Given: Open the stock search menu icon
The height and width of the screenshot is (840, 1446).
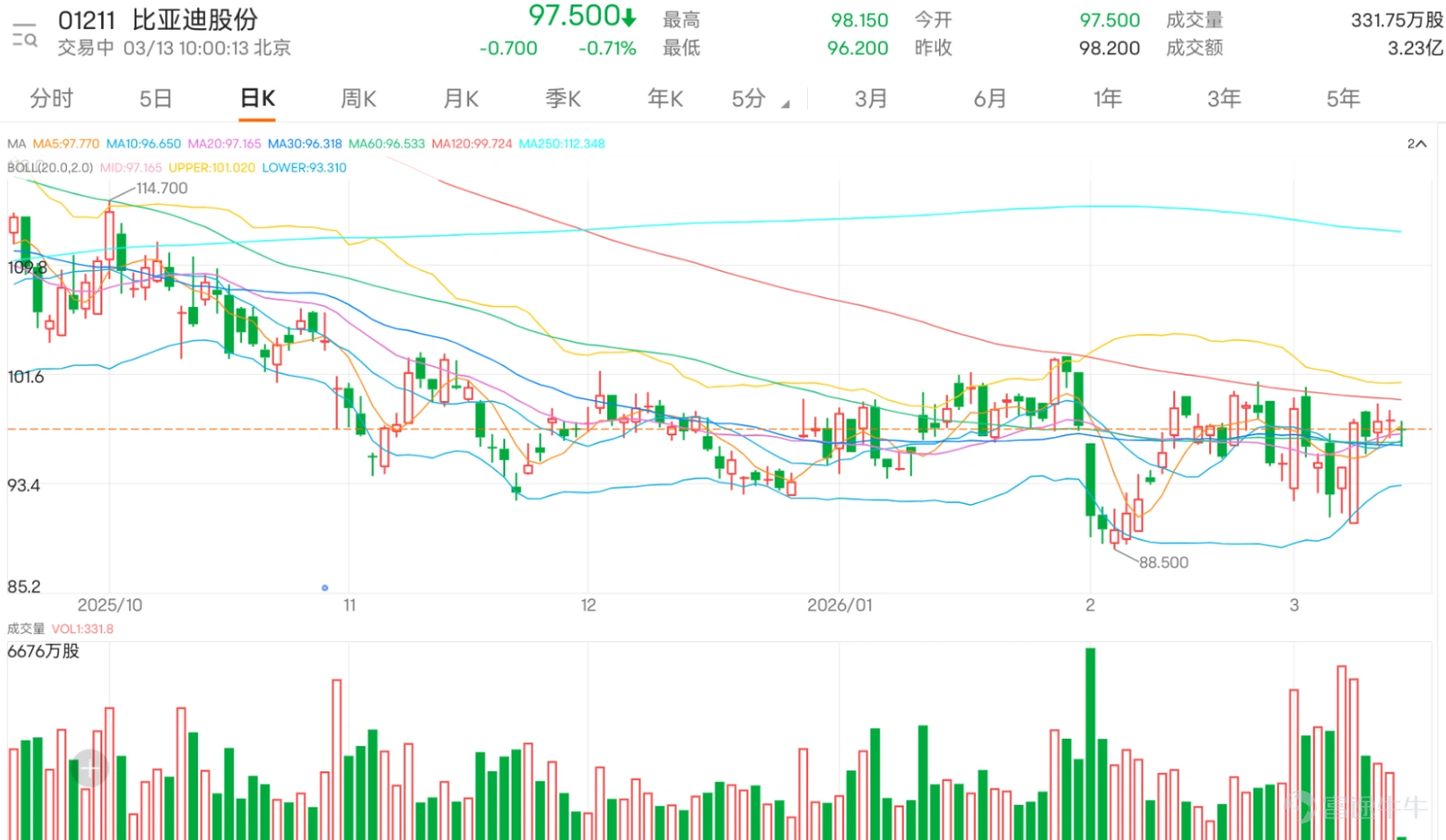Looking at the screenshot, I should point(24,35).
